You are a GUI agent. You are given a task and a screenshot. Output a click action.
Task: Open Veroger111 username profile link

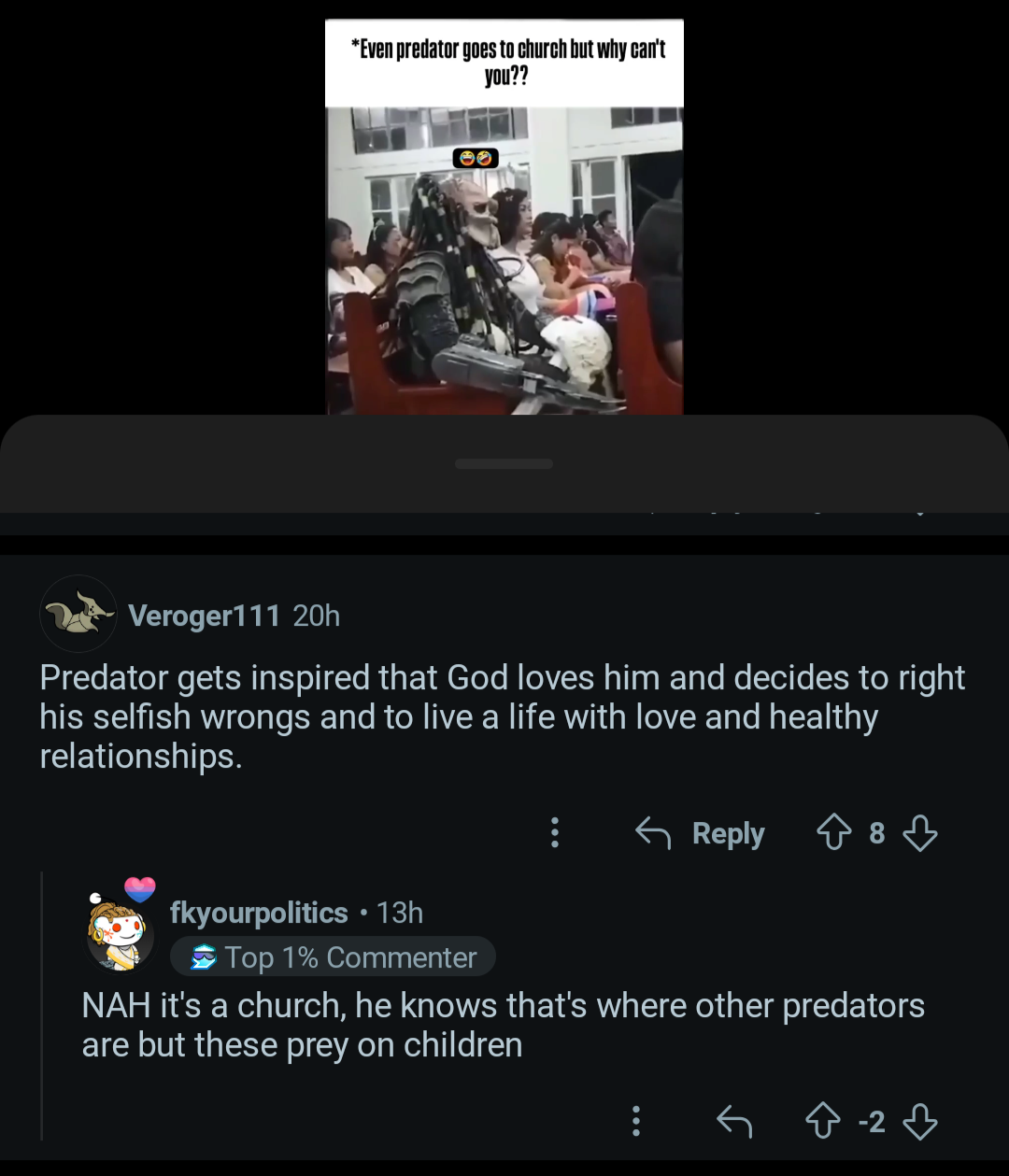point(204,616)
